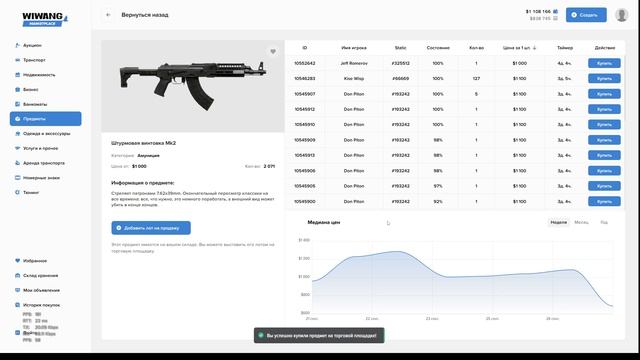The width and height of the screenshot is (640, 360).
Task: Switch the price chart to Неделя
Action: (x=558, y=222)
